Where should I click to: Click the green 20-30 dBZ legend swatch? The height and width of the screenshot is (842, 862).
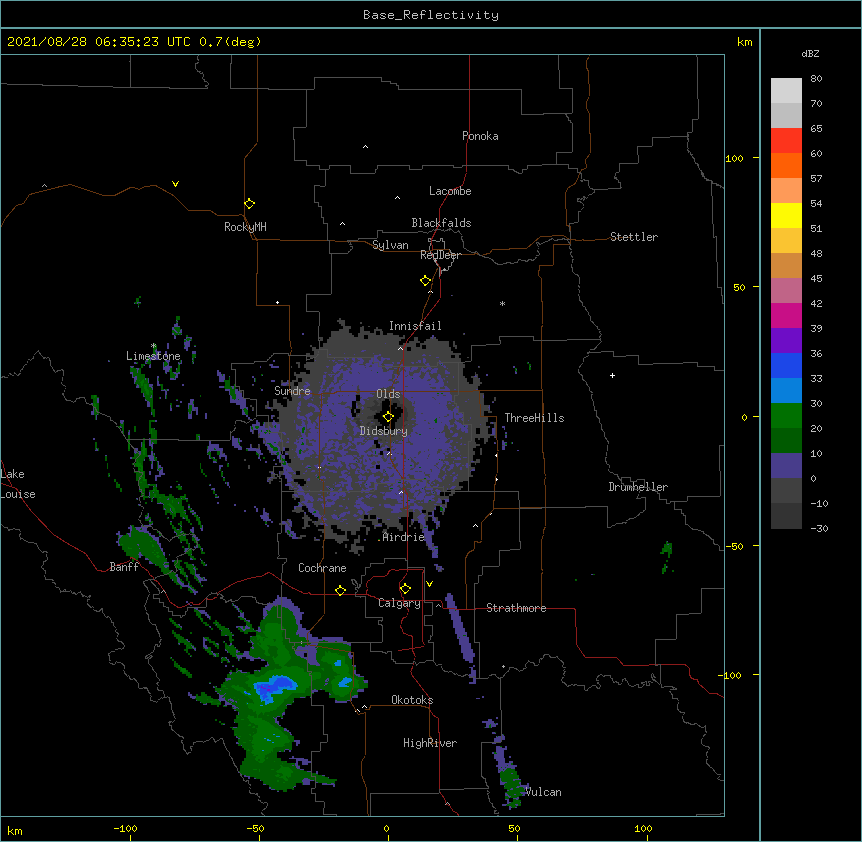(786, 416)
